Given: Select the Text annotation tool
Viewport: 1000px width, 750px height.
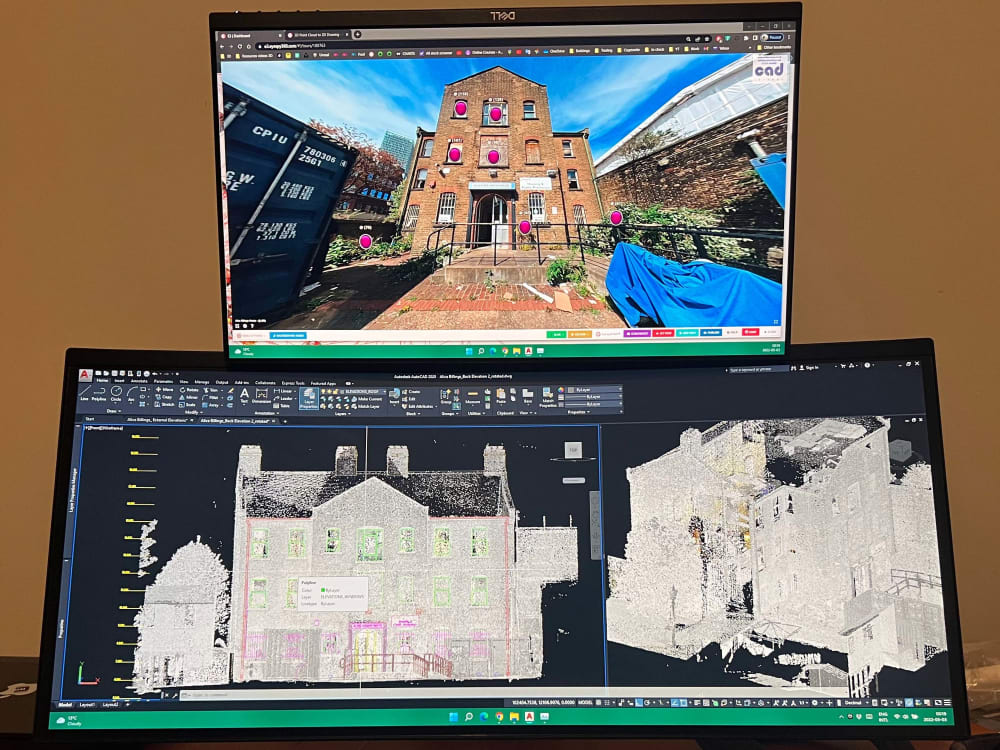Looking at the screenshot, I should (244, 395).
